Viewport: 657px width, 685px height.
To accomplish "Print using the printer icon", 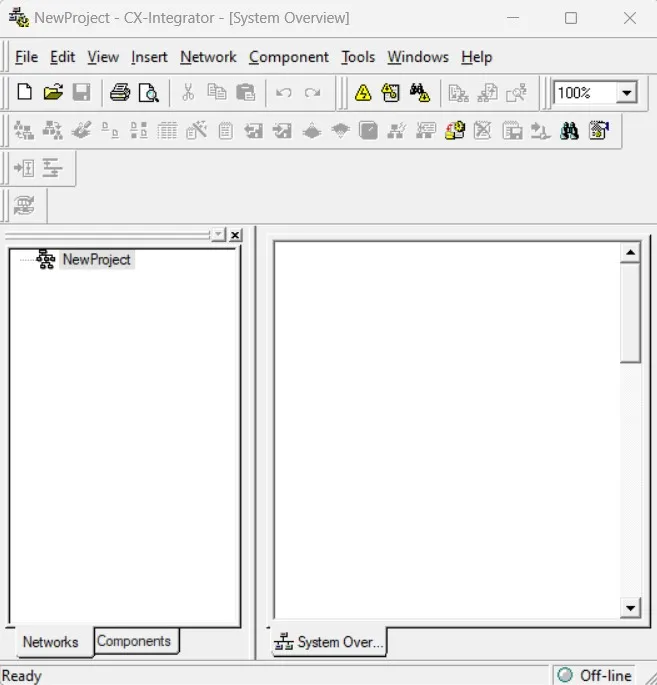I will point(120,92).
